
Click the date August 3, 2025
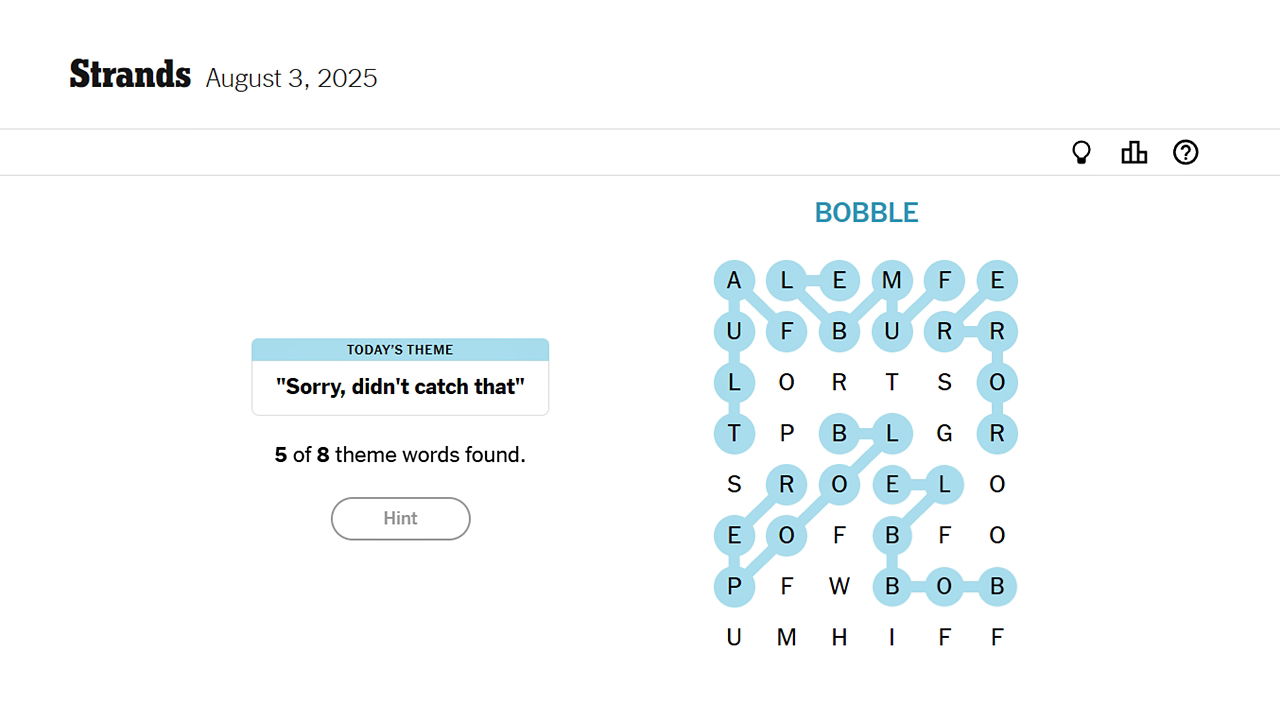tap(291, 78)
